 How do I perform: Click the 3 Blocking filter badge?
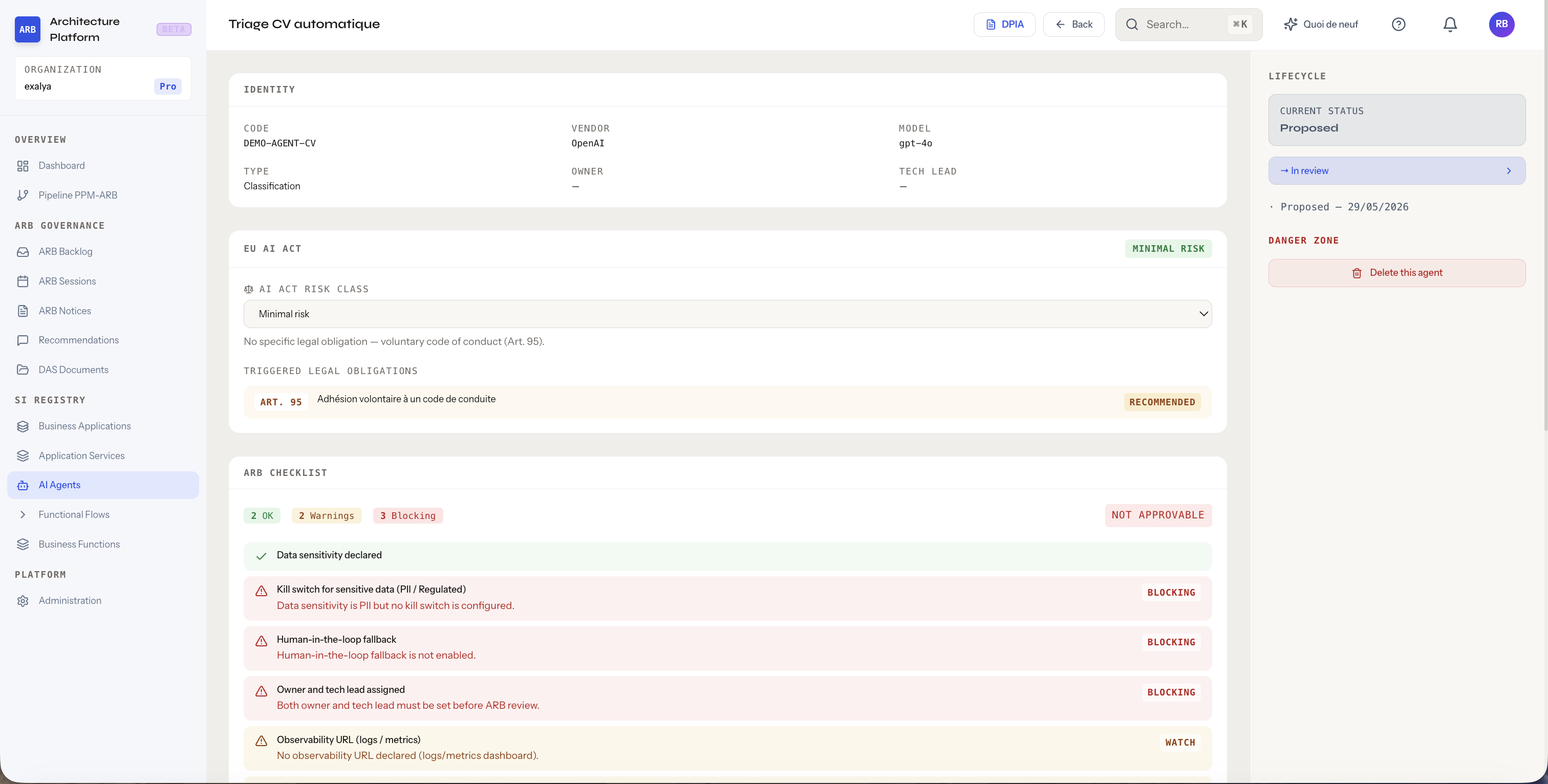pos(408,515)
